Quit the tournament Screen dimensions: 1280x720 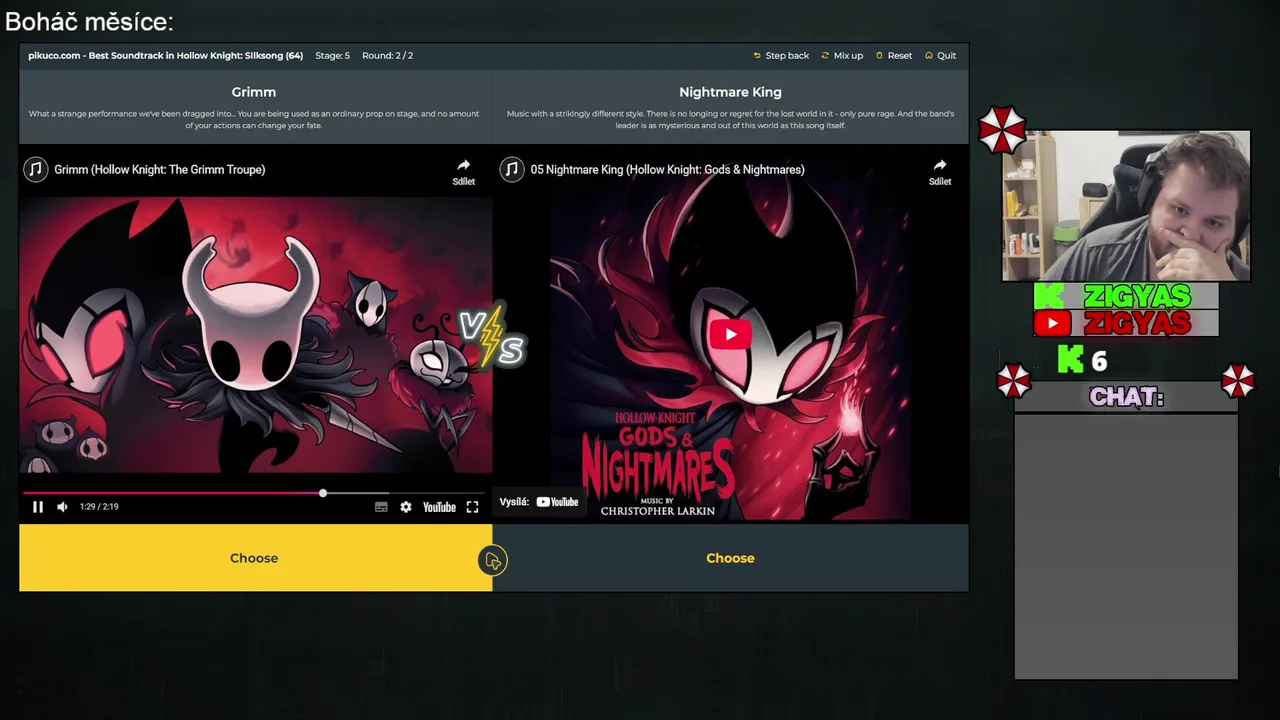[x=940, y=56]
